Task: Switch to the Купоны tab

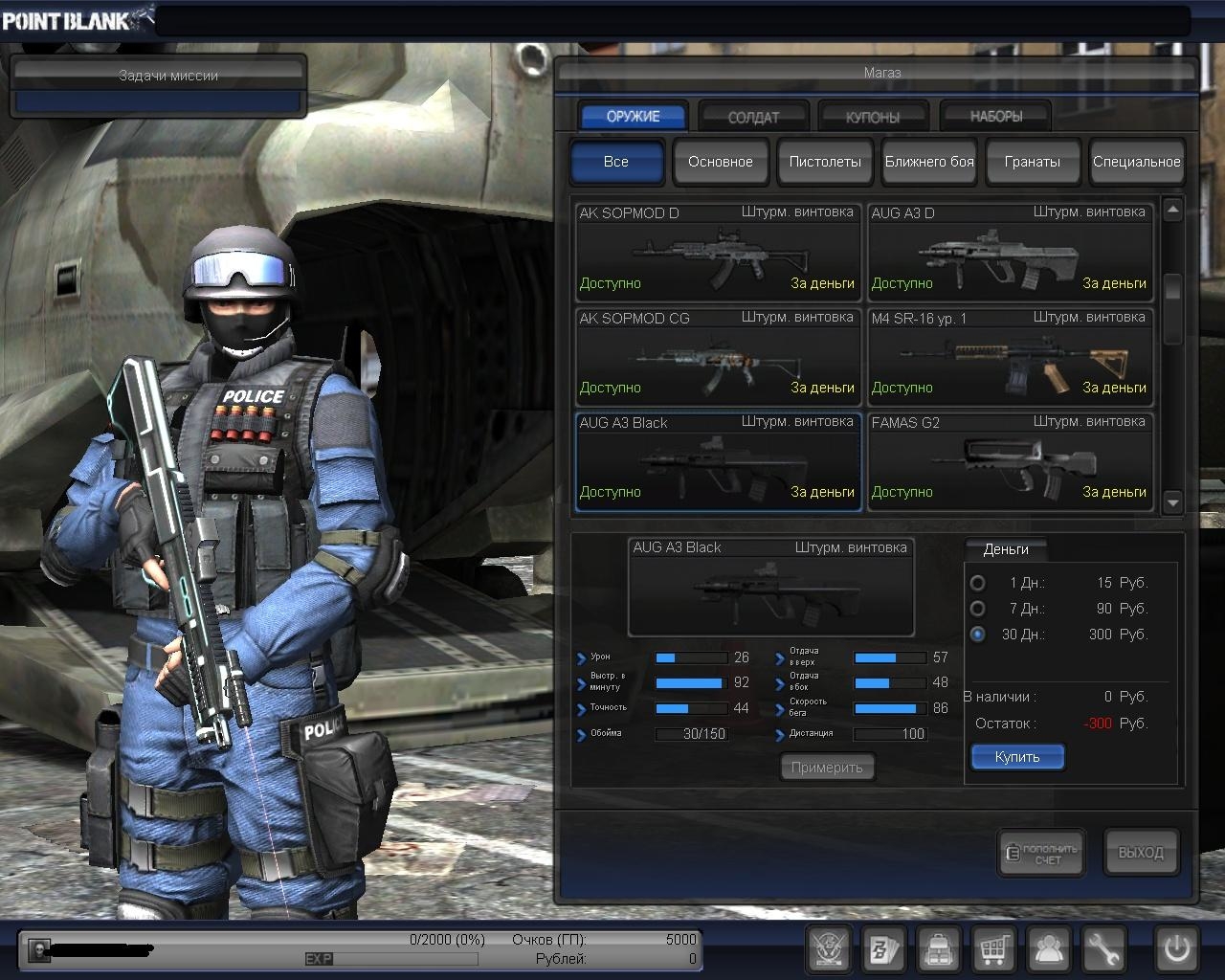Action: [x=873, y=117]
